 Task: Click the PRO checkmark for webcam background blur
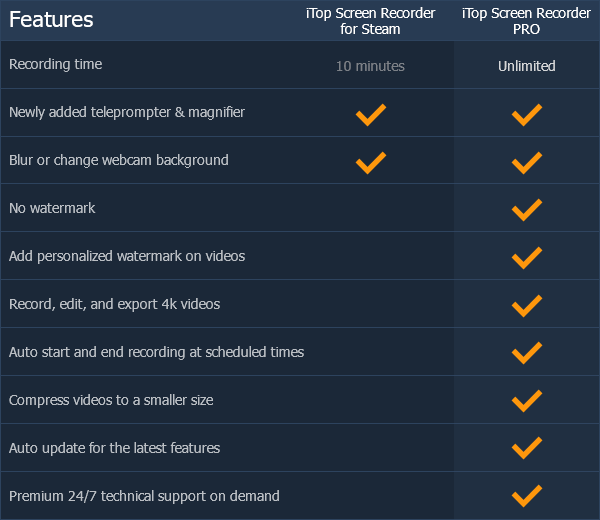[x=526, y=162]
